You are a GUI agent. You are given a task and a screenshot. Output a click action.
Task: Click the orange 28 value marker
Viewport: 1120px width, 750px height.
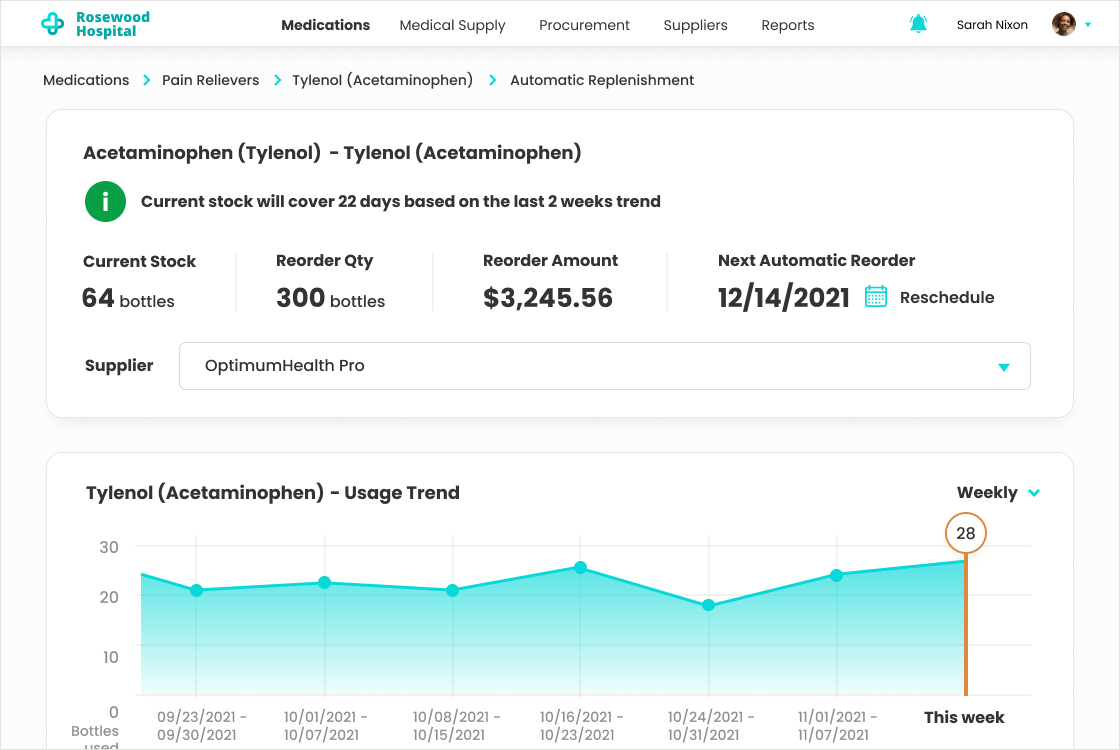point(965,533)
